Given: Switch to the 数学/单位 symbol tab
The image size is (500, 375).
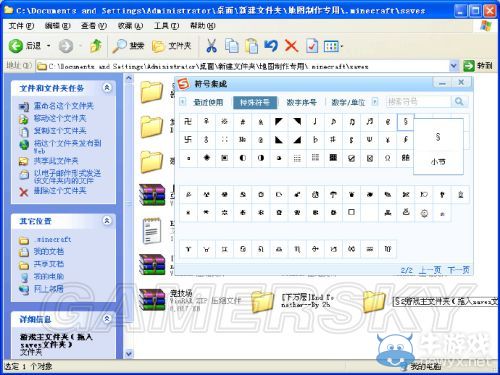Looking at the screenshot, I should coord(348,102).
